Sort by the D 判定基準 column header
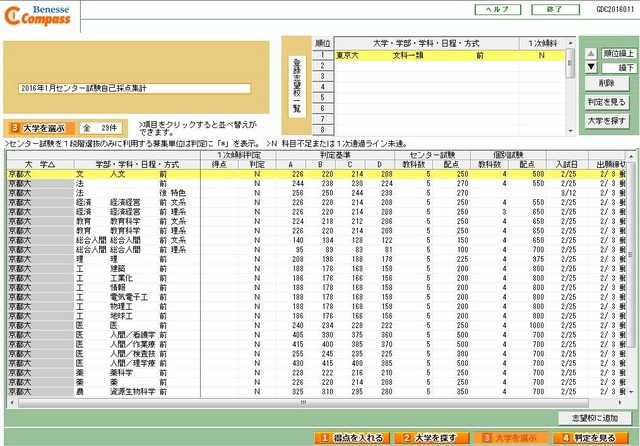 tap(380, 164)
